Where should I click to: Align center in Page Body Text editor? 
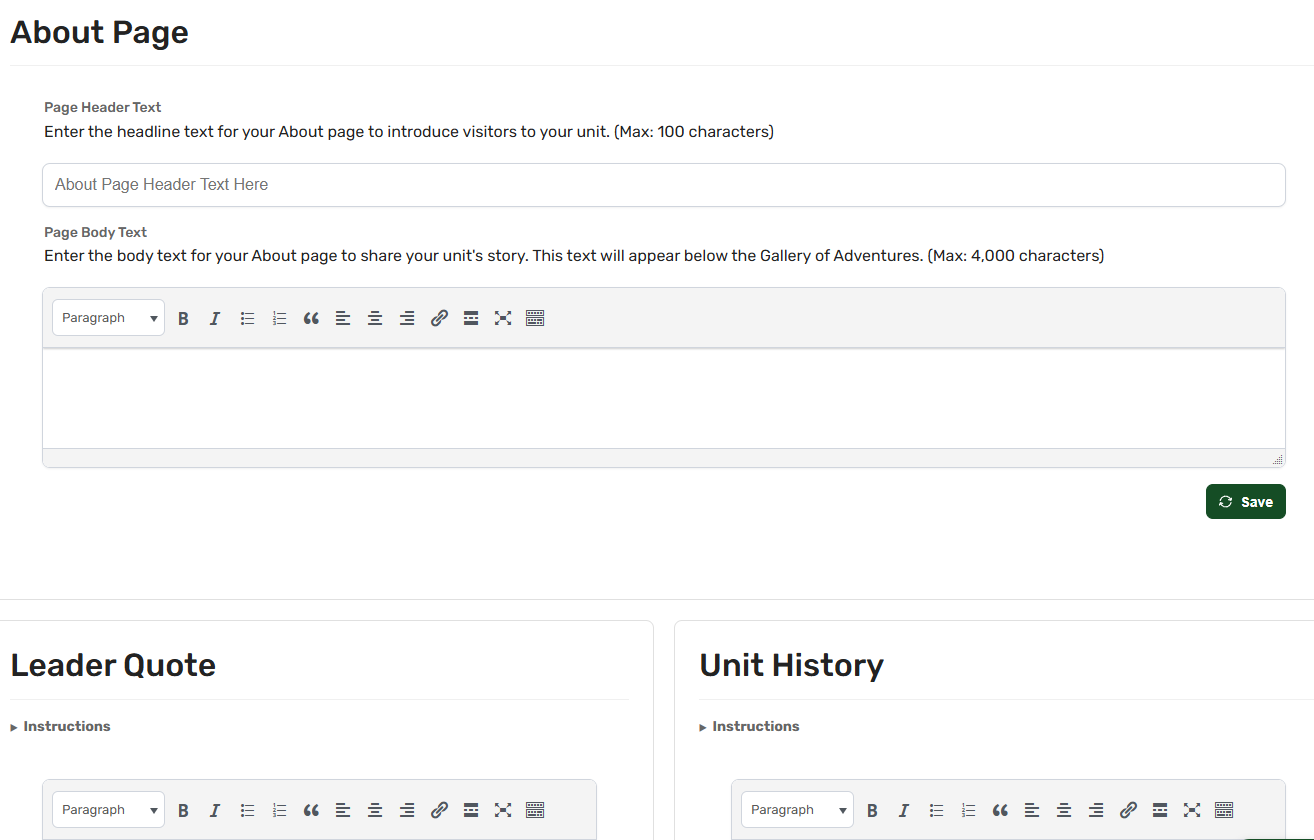[375, 318]
